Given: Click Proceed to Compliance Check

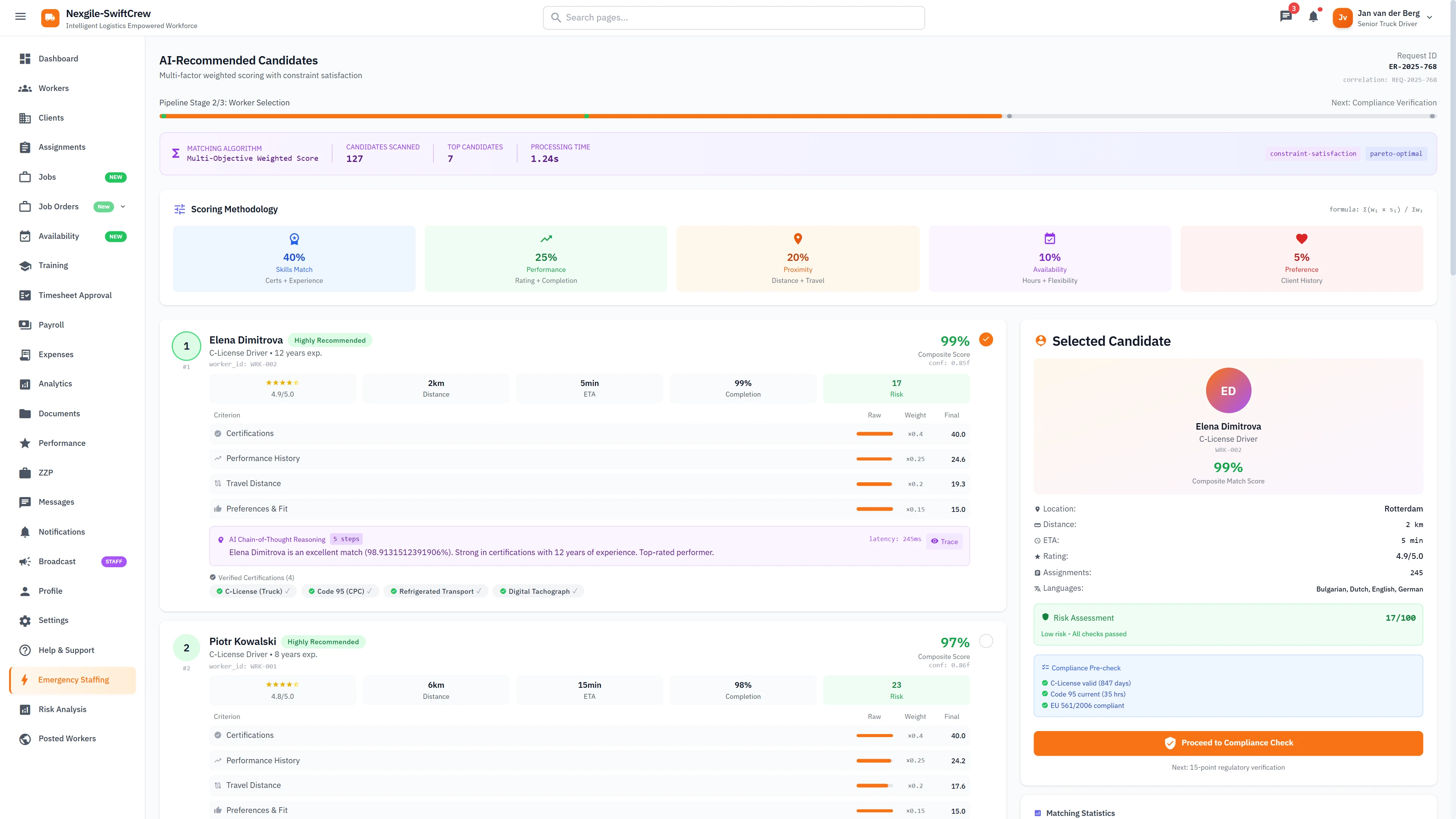Looking at the screenshot, I should pyautogui.click(x=1228, y=743).
